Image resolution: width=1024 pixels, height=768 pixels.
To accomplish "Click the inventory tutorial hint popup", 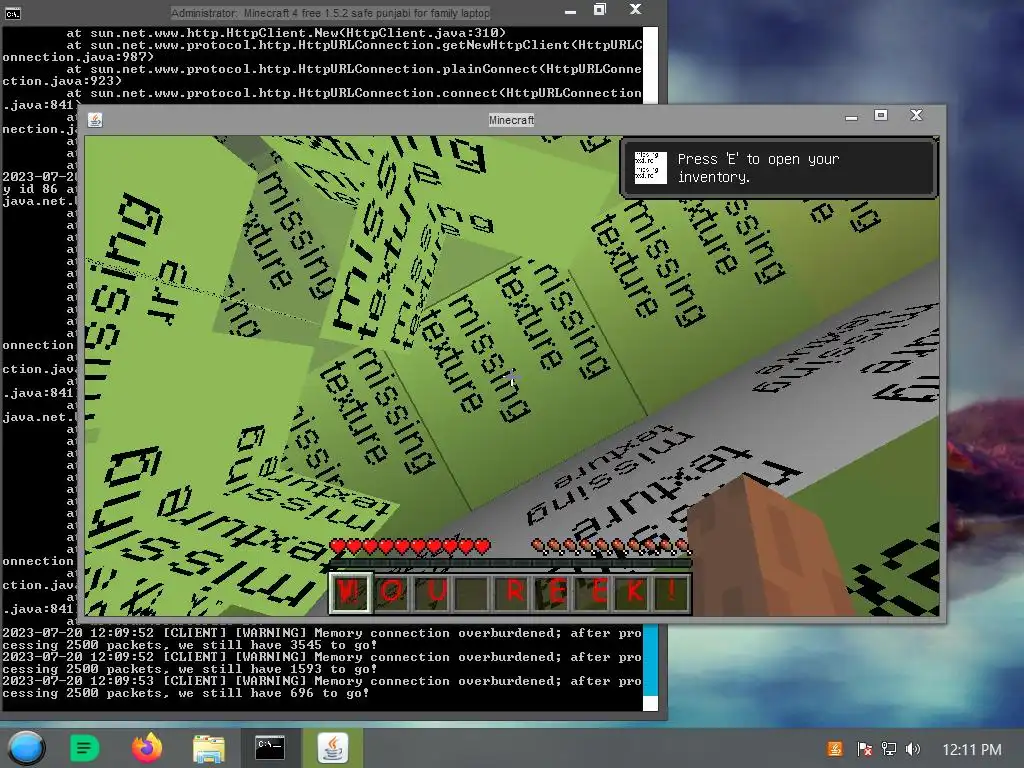I will (x=778, y=168).
